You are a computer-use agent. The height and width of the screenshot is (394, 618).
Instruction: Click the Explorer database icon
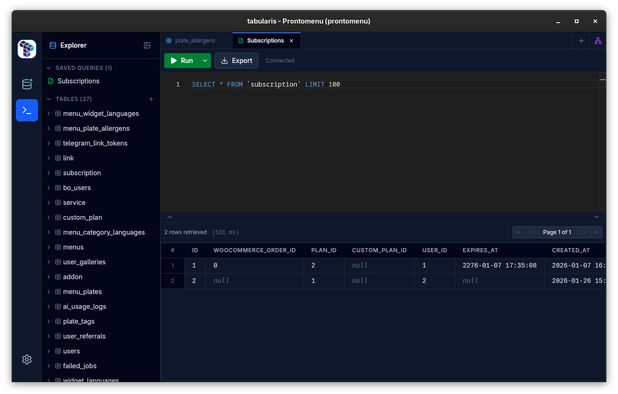[52, 45]
